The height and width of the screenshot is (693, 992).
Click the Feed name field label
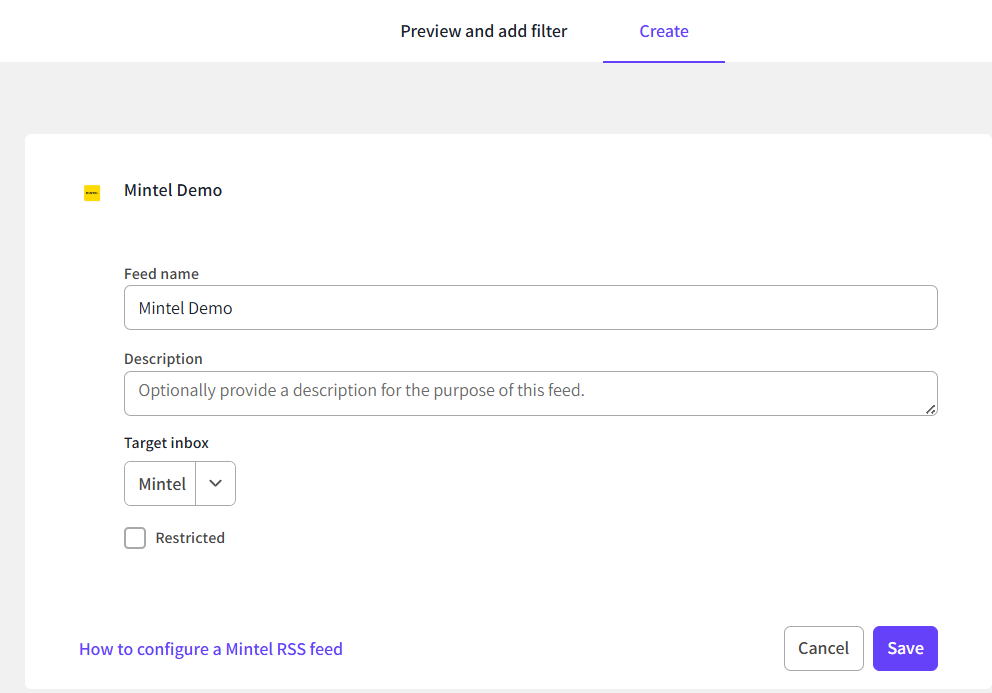pyautogui.click(x=161, y=274)
